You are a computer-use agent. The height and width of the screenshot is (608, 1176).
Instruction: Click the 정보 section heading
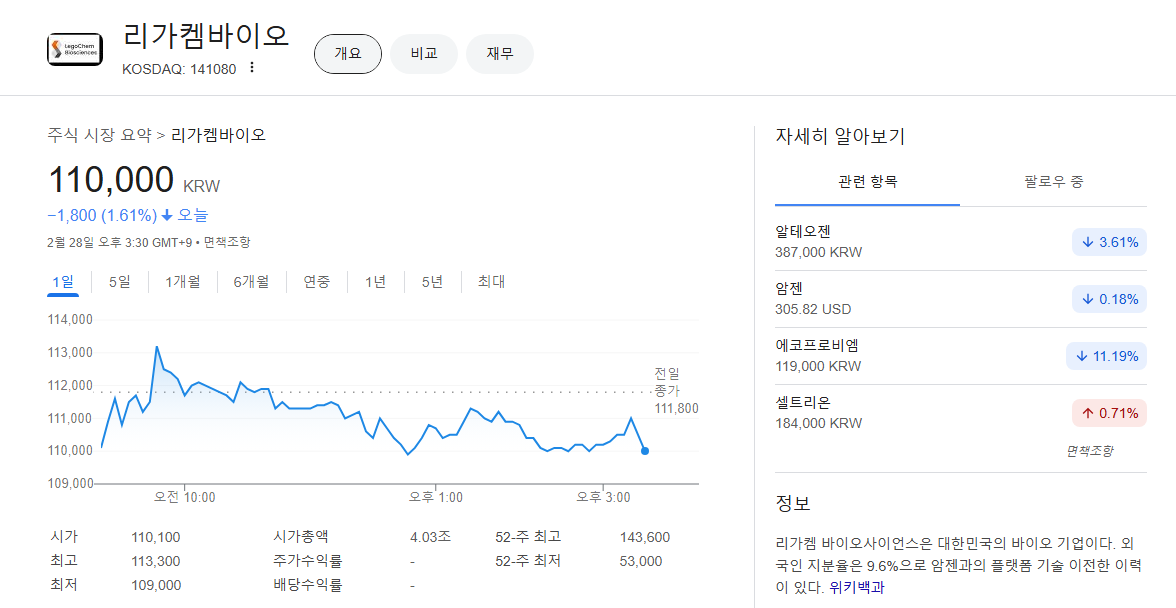pyautogui.click(x=793, y=503)
